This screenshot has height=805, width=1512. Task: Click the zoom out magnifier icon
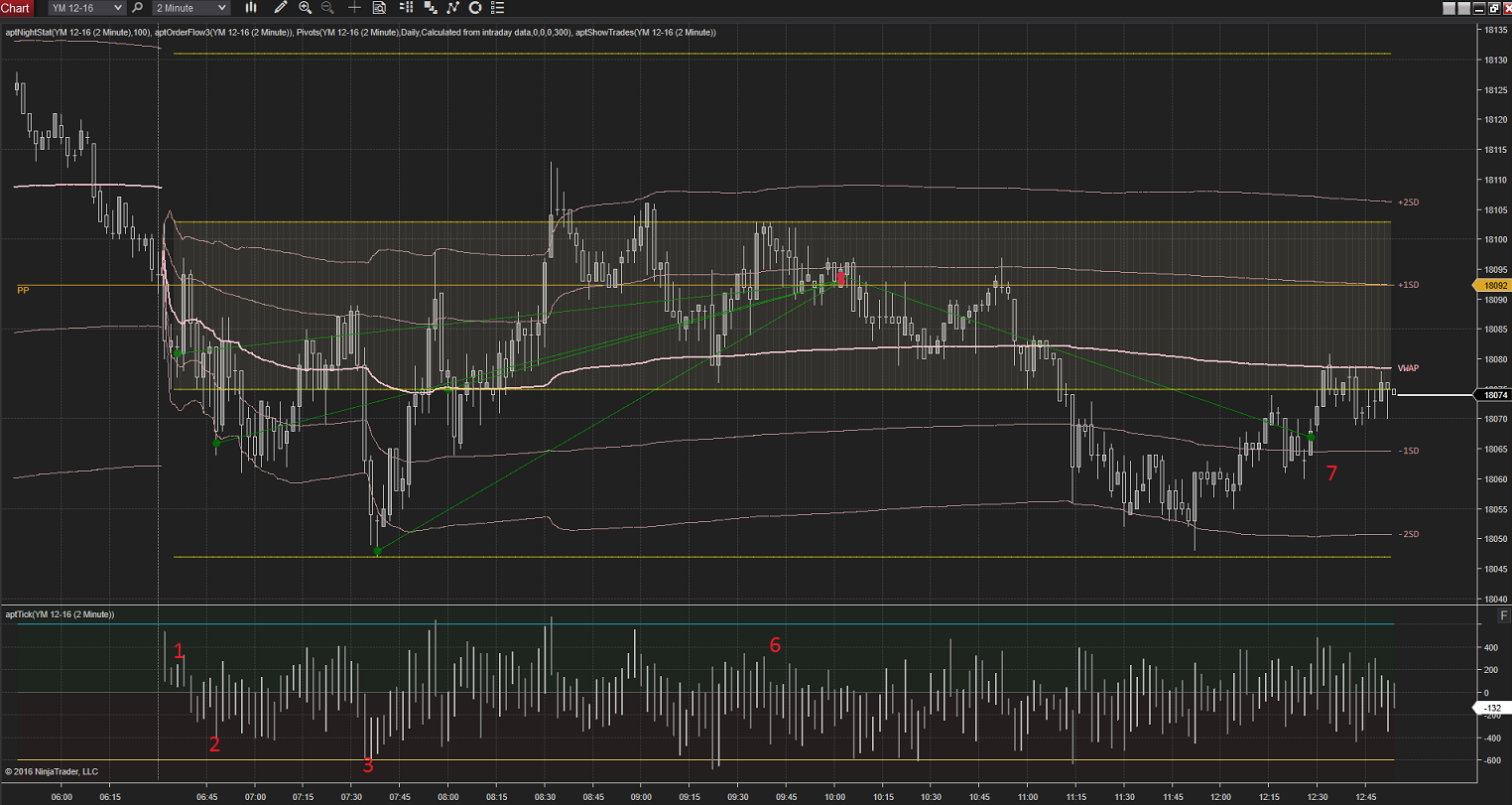pyautogui.click(x=327, y=8)
